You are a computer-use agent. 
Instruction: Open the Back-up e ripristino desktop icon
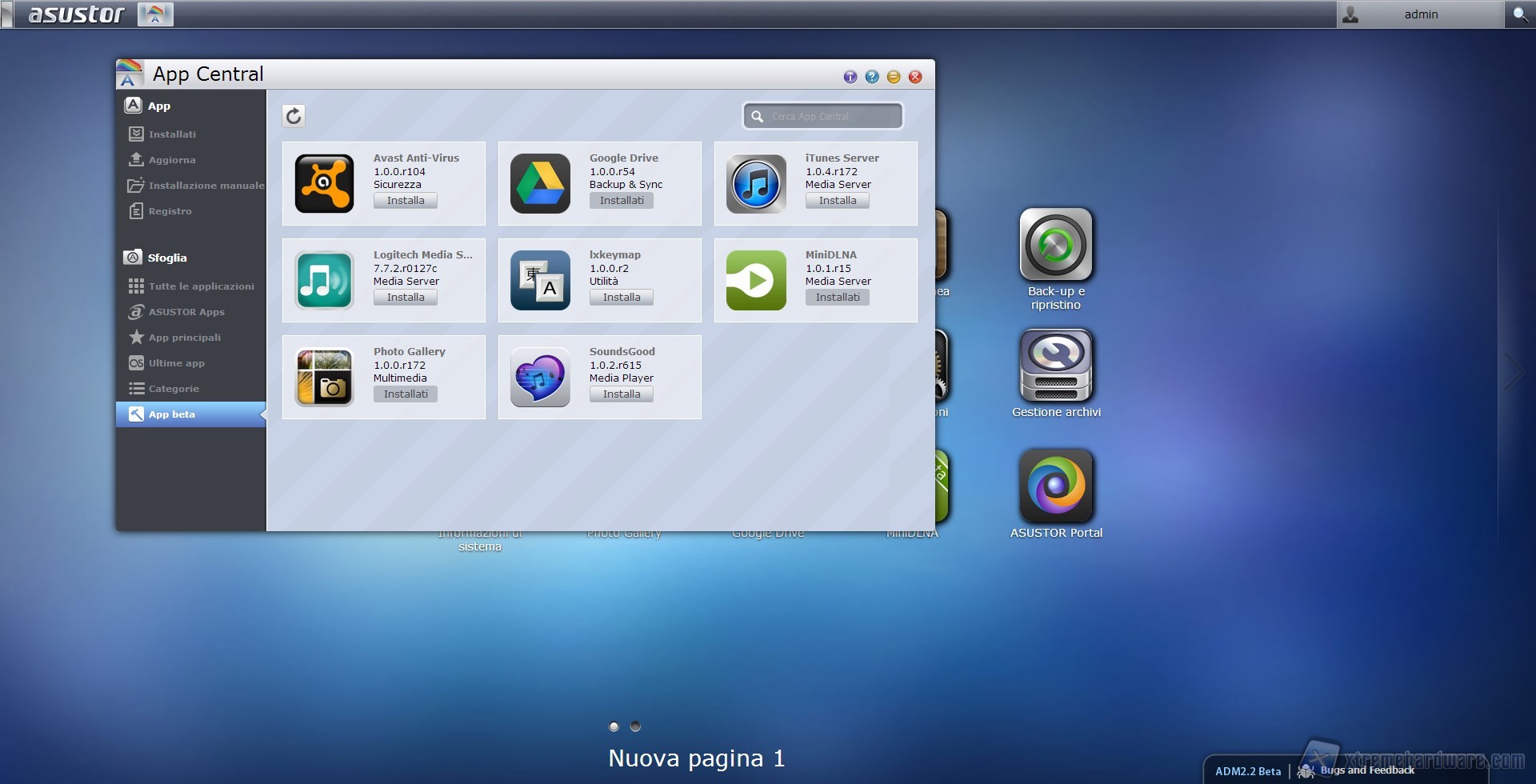pos(1056,245)
